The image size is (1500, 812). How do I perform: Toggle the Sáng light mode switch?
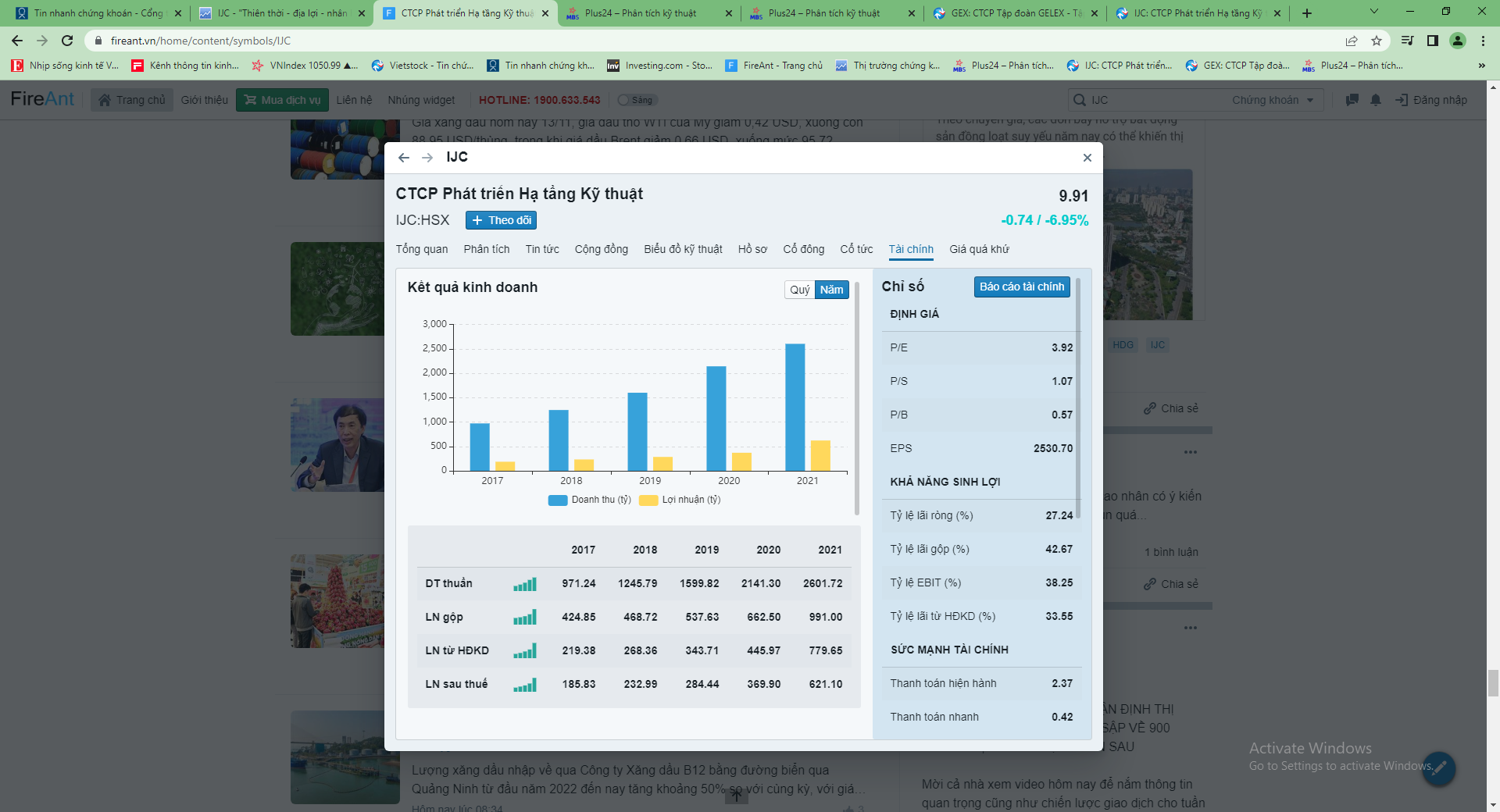tap(637, 100)
